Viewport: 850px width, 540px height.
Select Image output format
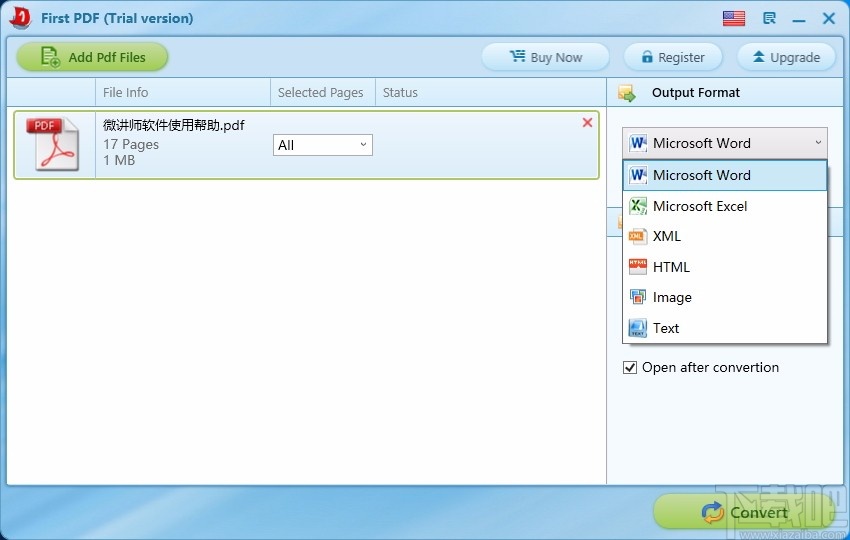[x=725, y=297]
